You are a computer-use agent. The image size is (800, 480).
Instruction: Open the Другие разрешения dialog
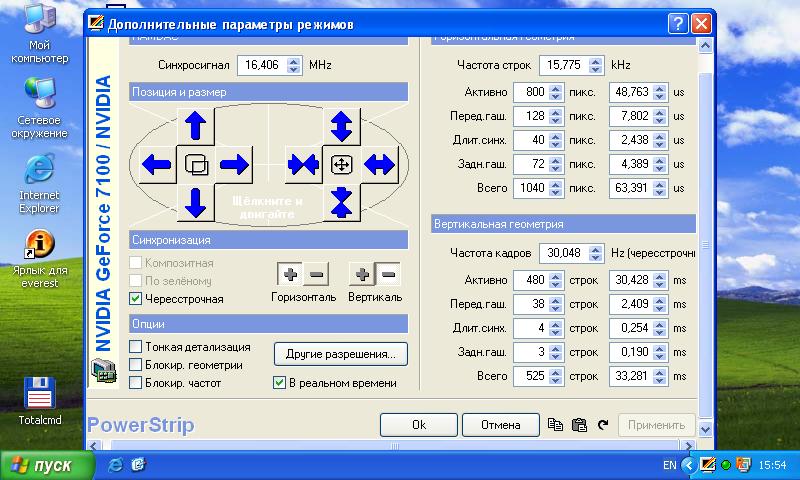coord(339,353)
